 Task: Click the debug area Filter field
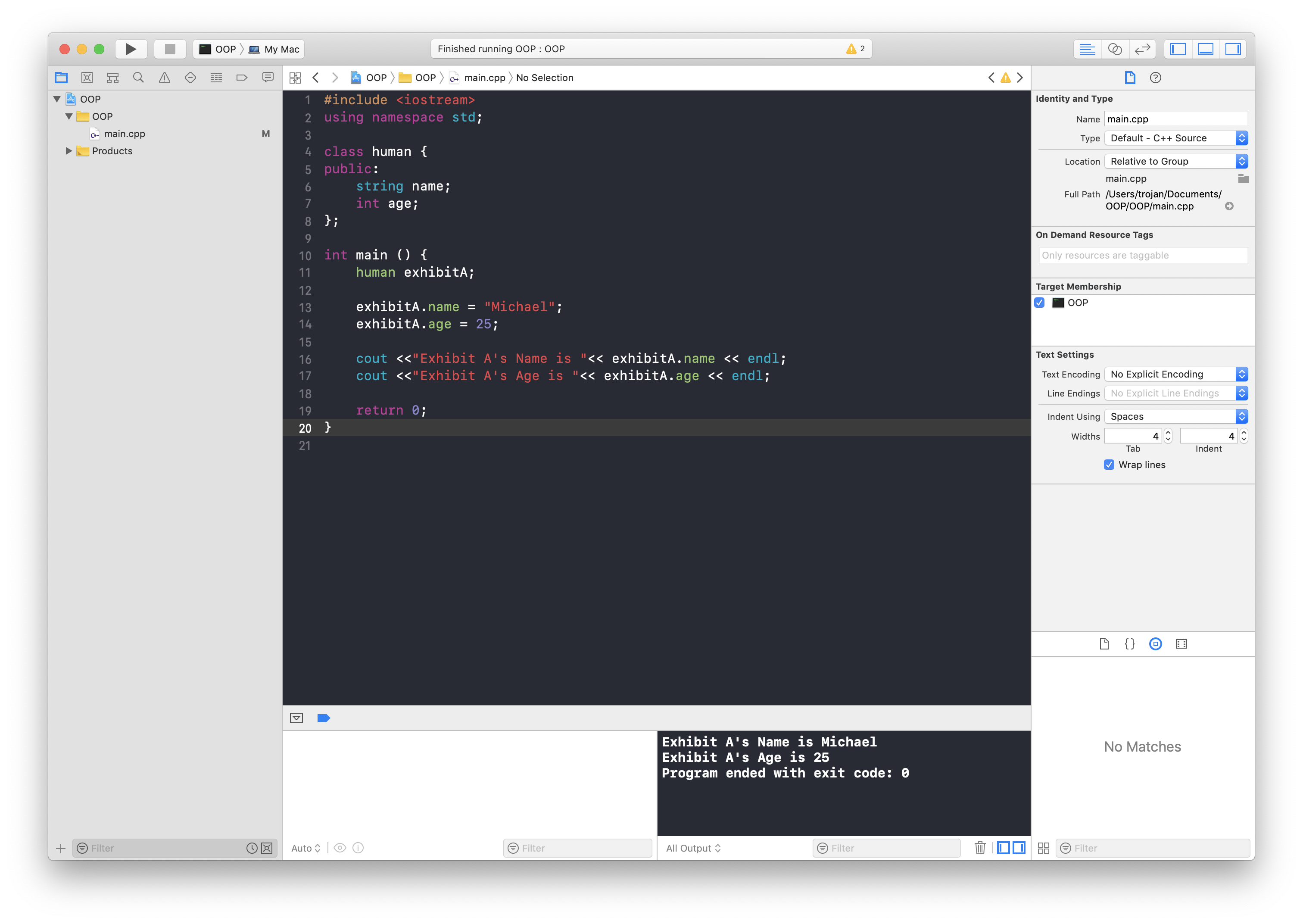pyautogui.click(x=577, y=848)
